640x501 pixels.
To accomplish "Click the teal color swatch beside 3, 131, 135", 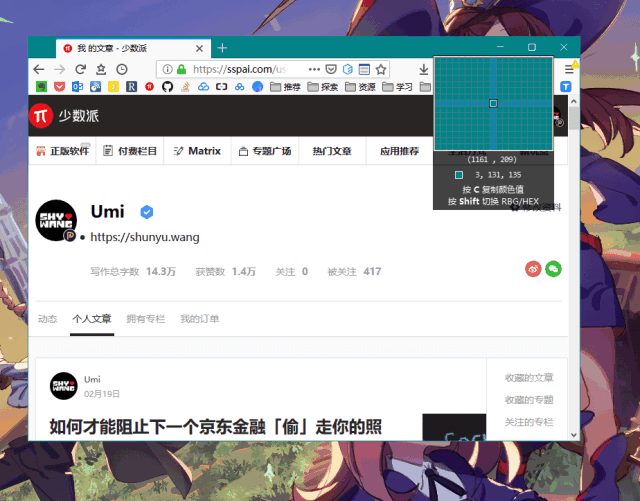I will [x=459, y=175].
